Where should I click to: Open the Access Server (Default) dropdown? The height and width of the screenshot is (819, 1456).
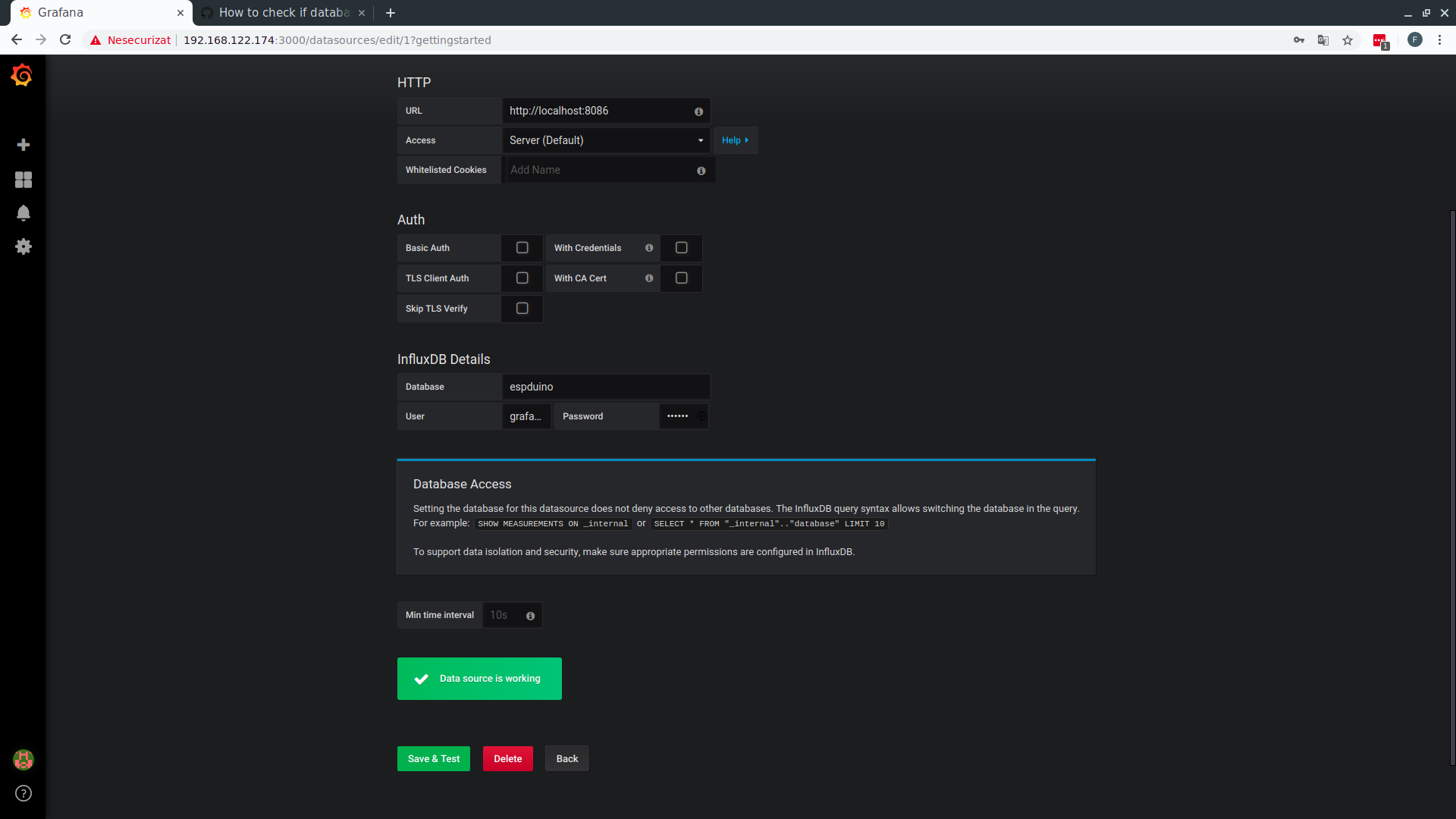pos(606,140)
